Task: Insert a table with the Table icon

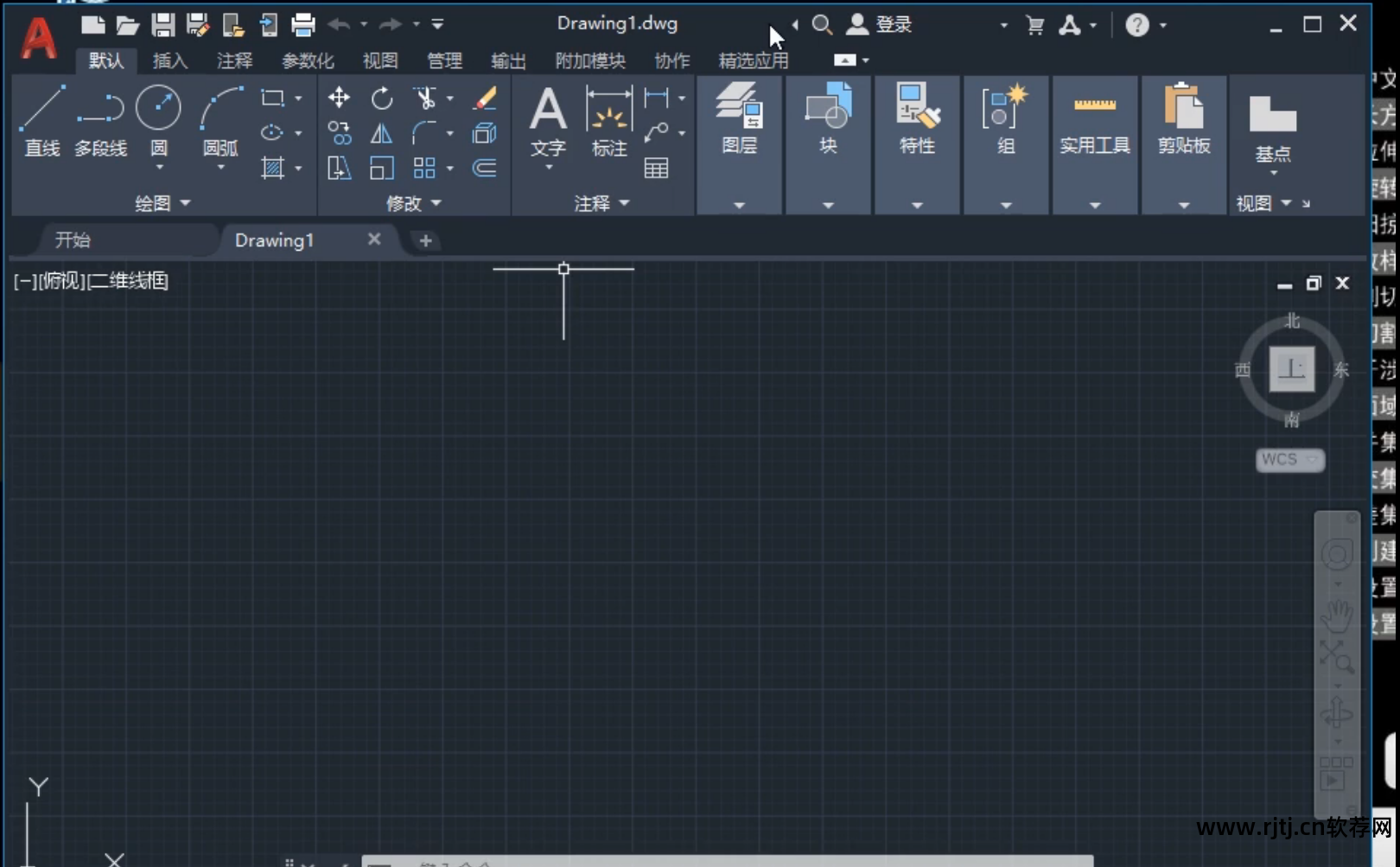Action: [x=656, y=168]
